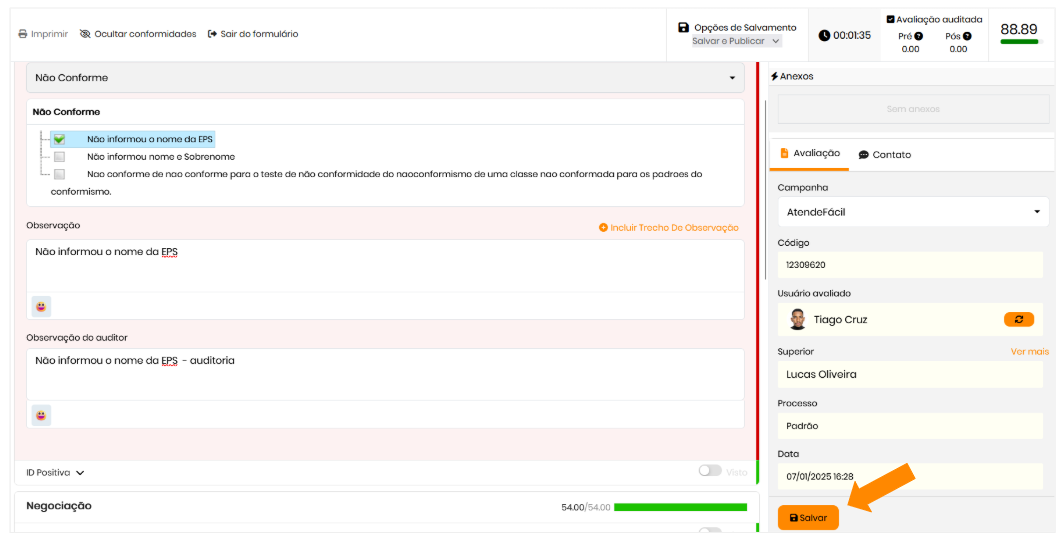The width and height of the screenshot is (1061, 544).
Task: Uncheck 'Não informou o nome da EPS'
Action: click(60, 139)
